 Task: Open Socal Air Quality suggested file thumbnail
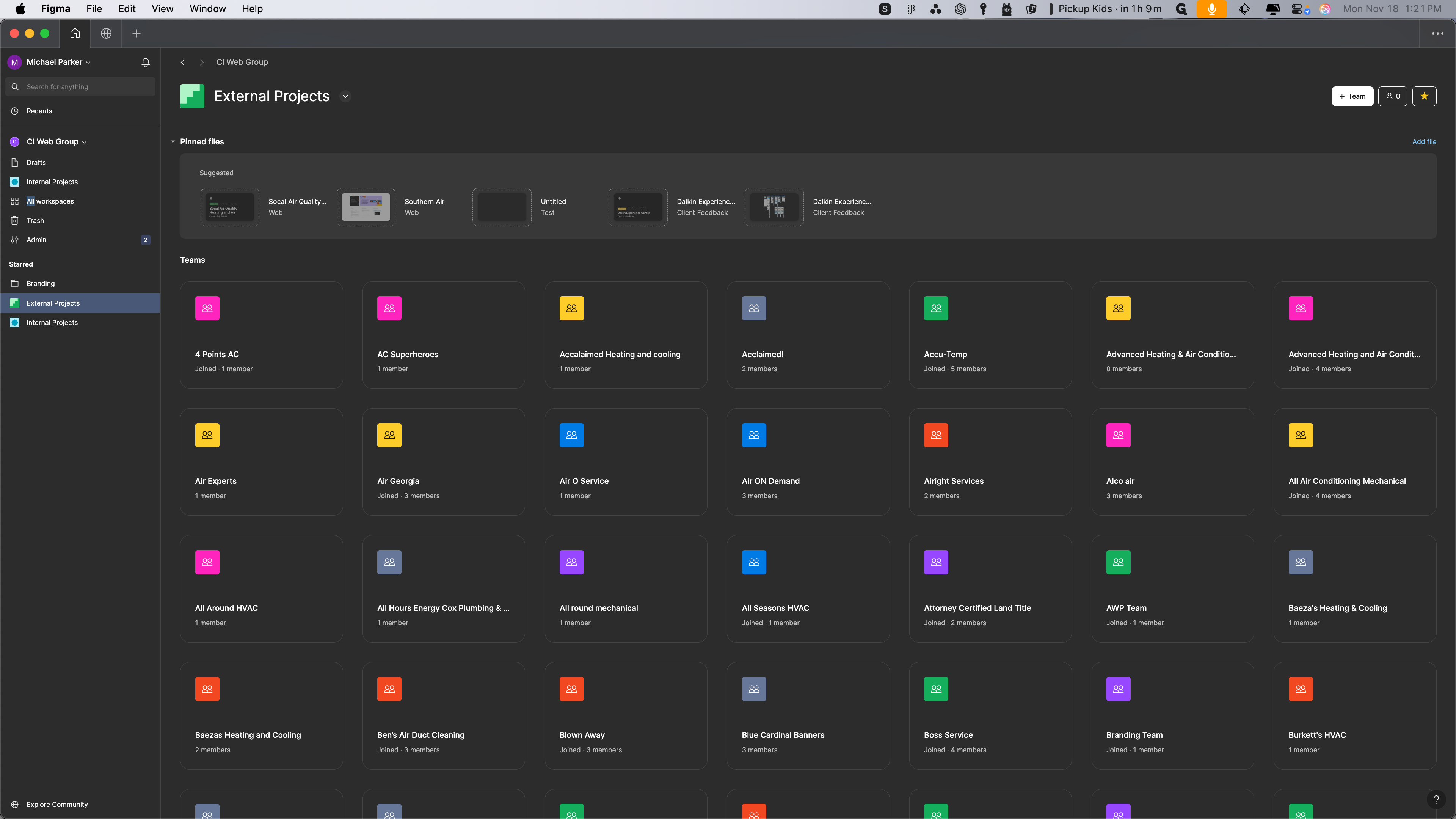point(230,207)
